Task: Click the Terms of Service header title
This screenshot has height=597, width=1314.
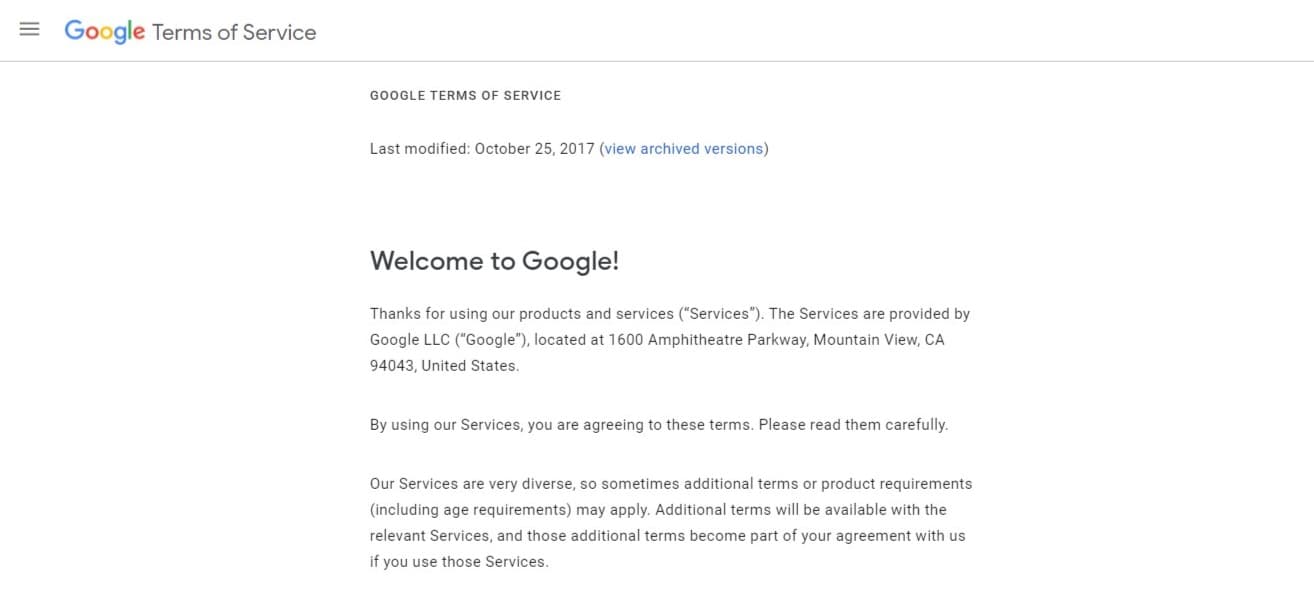Action: (234, 32)
